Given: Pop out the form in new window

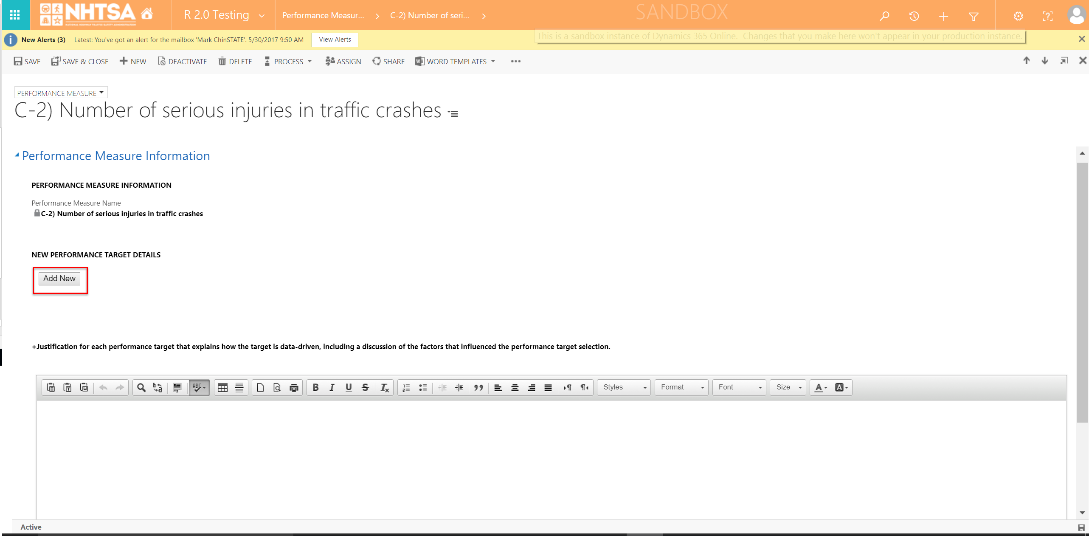Looking at the screenshot, I should (x=1063, y=60).
